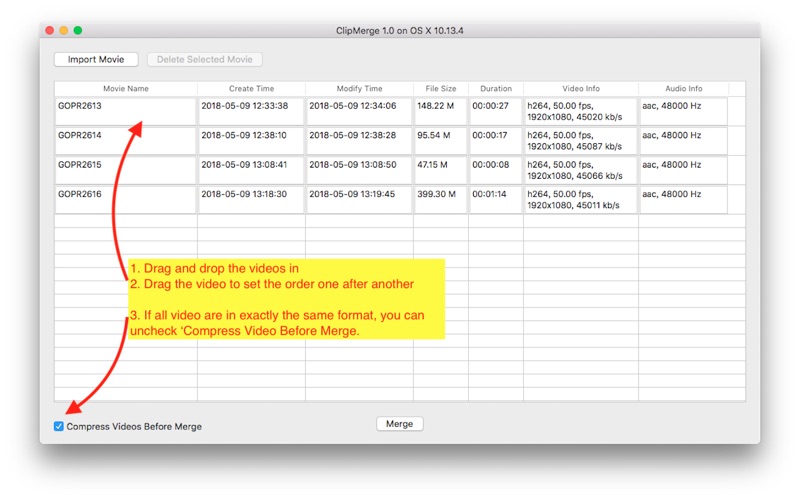Click modify time 2018-05-09 13:19:45

pyautogui.click(x=359, y=199)
